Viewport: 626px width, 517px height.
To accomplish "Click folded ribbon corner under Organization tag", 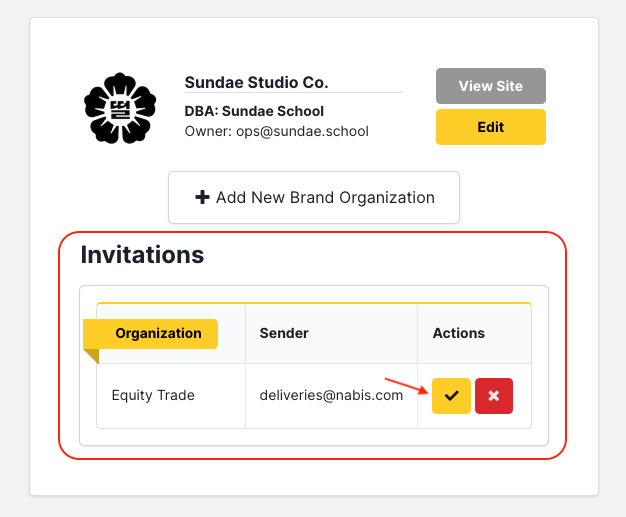I will coord(91,355).
